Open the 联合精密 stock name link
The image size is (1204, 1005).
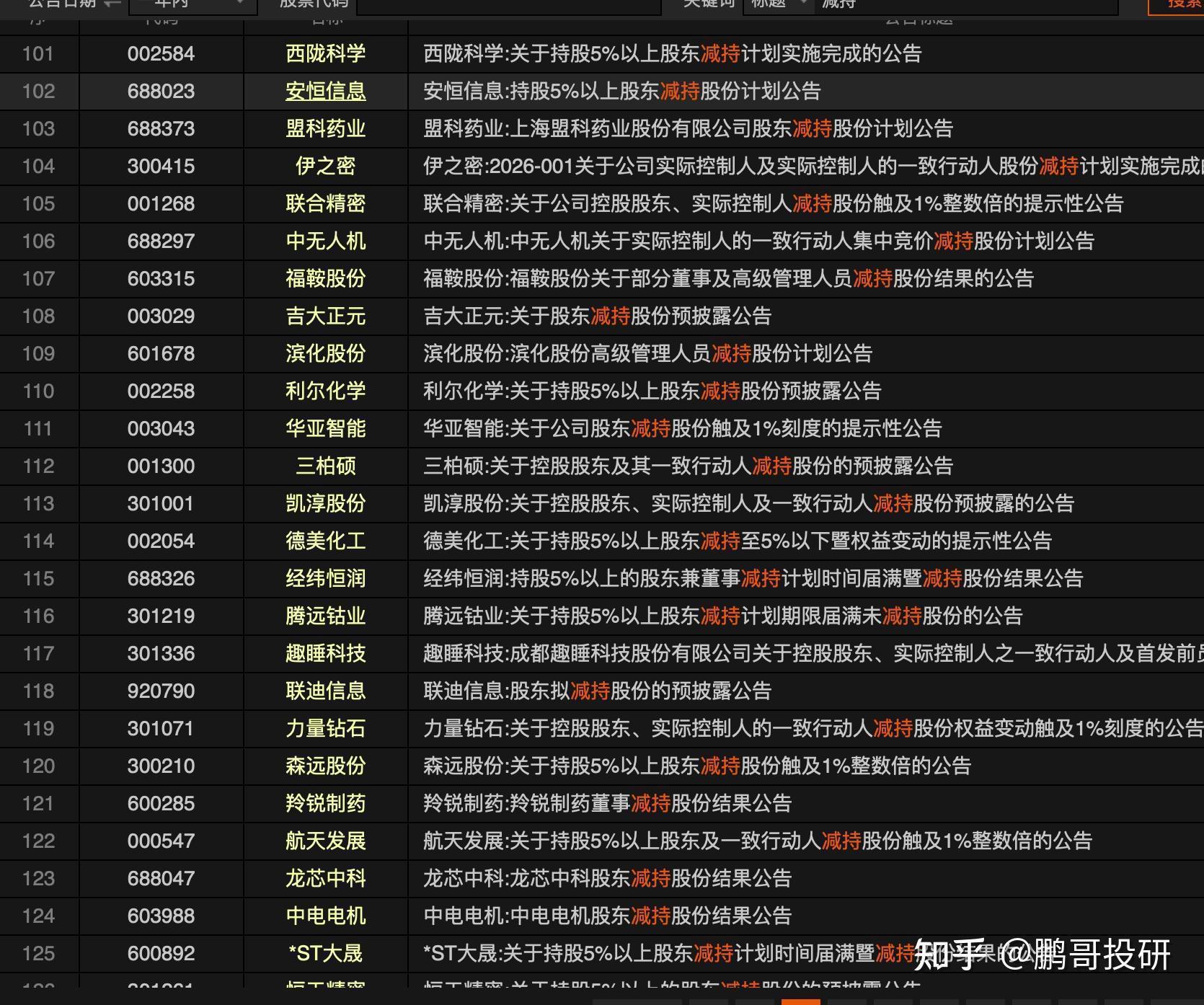[326, 204]
